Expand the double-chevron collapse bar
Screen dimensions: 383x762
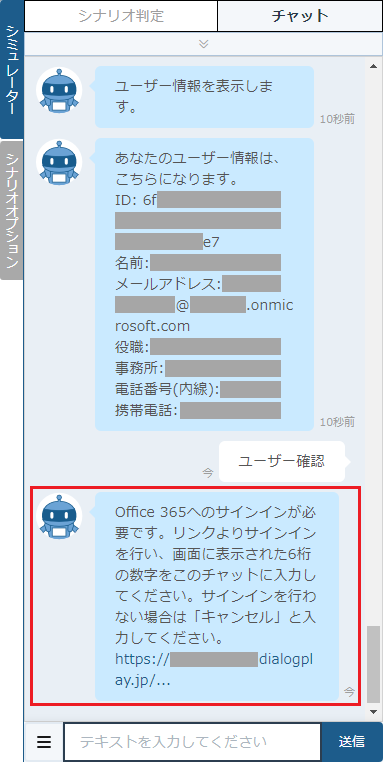[x=204, y=44]
